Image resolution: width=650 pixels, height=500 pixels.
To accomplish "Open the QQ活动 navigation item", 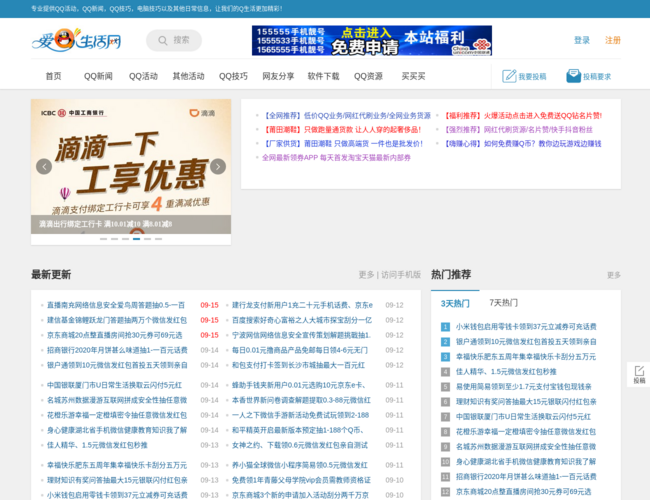I will (x=143, y=76).
